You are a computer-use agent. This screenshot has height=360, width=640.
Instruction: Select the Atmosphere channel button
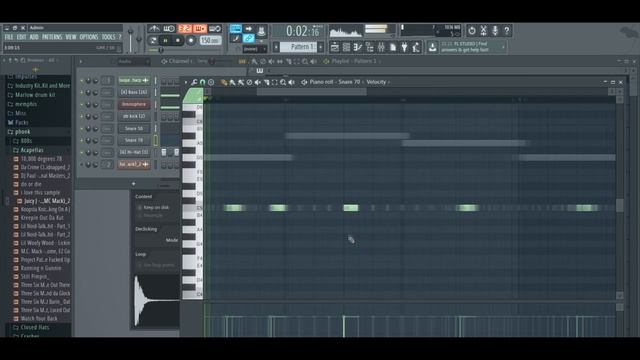(x=134, y=104)
